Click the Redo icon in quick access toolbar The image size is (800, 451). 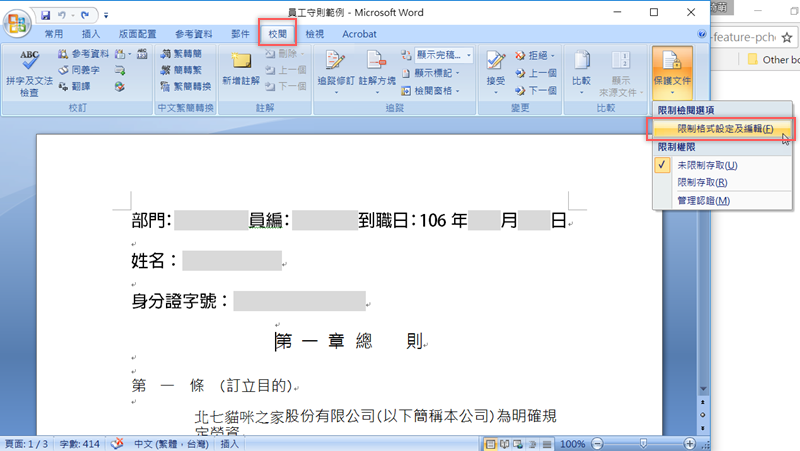click(x=85, y=15)
